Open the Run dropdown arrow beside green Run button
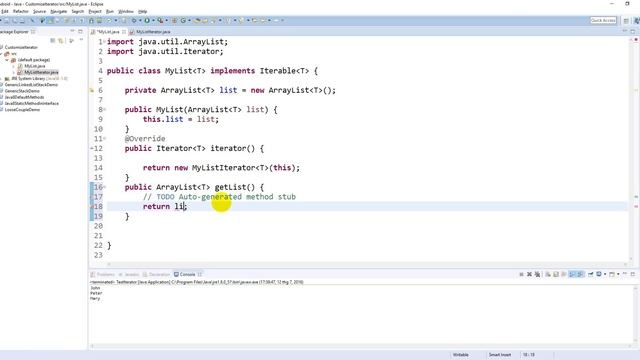 [153, 20]
